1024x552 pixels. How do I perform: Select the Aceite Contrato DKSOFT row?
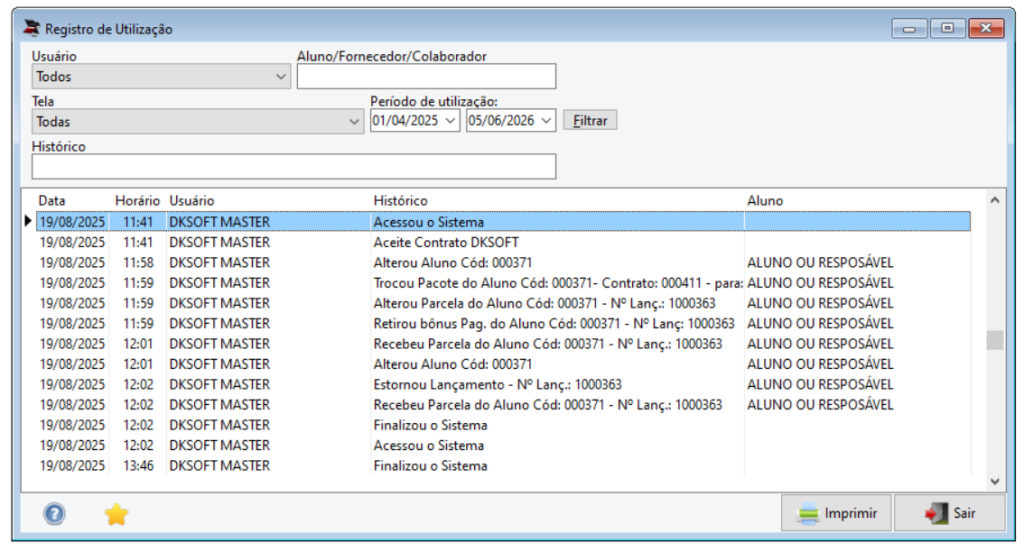coord(504,242)
